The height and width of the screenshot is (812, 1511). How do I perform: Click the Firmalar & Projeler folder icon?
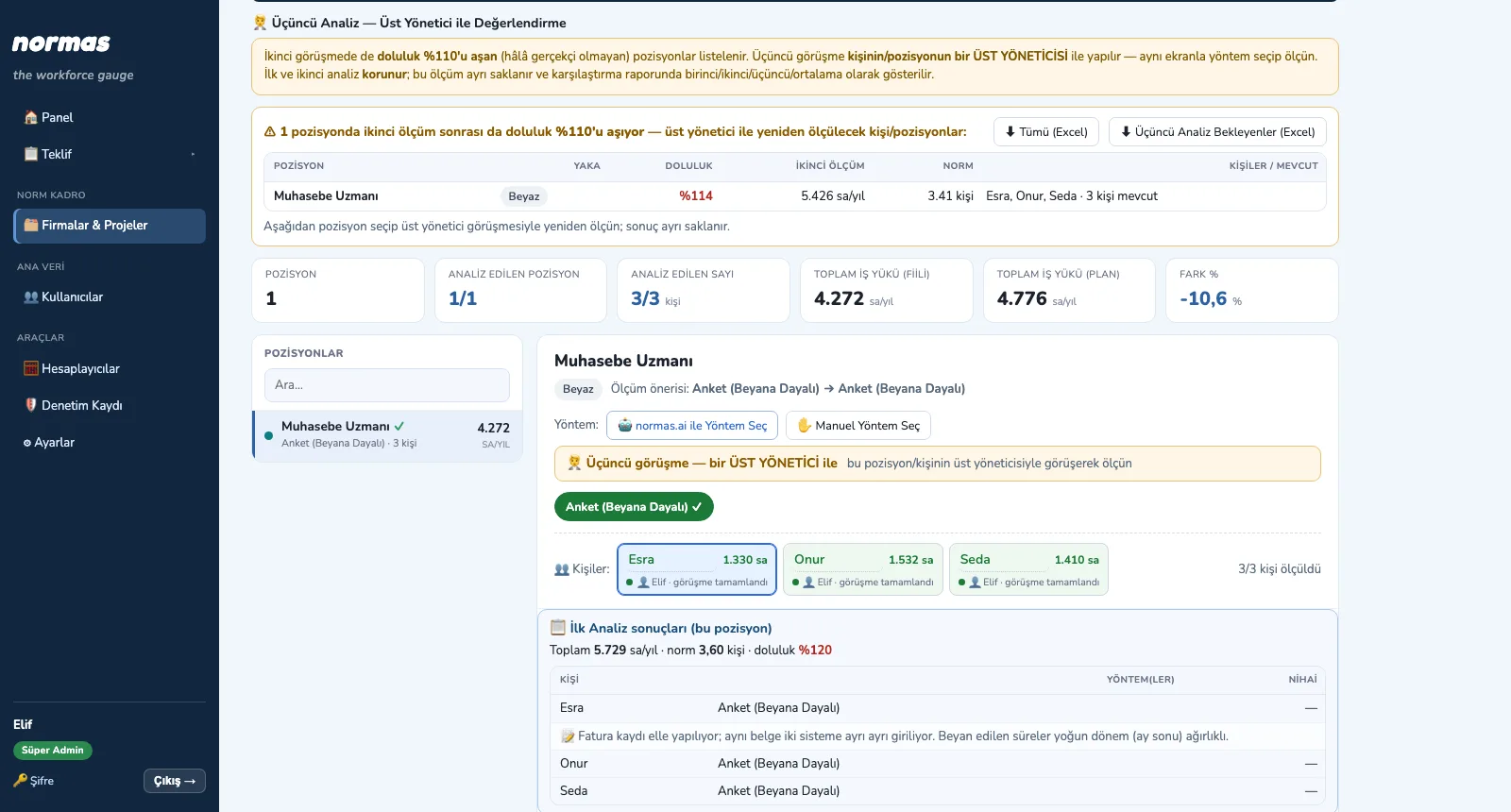31,226
